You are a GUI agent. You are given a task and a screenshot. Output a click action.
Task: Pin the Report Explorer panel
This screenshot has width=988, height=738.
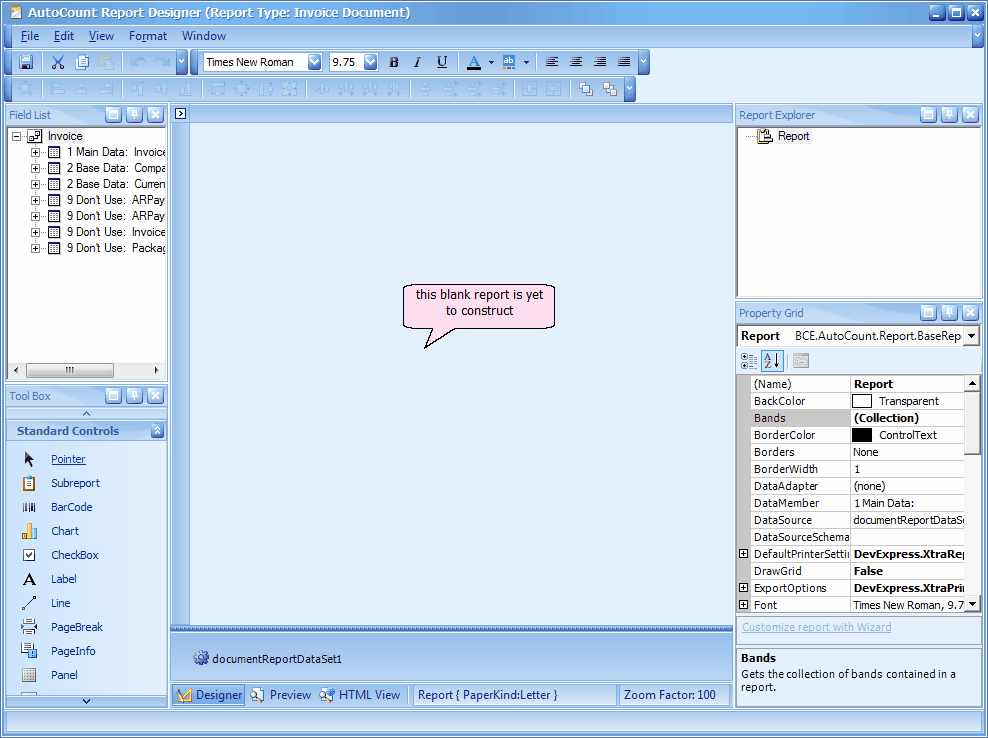point(950,114)
